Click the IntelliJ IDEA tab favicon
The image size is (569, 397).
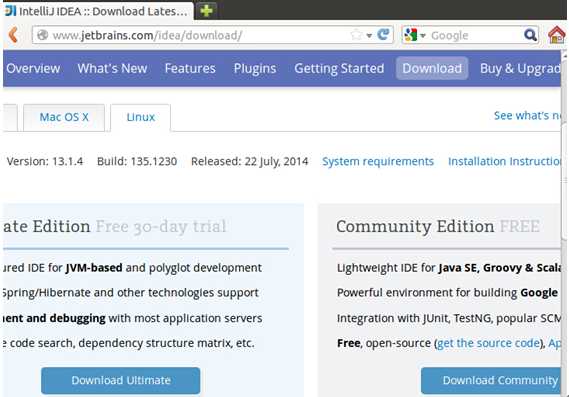tap(11, 11)
